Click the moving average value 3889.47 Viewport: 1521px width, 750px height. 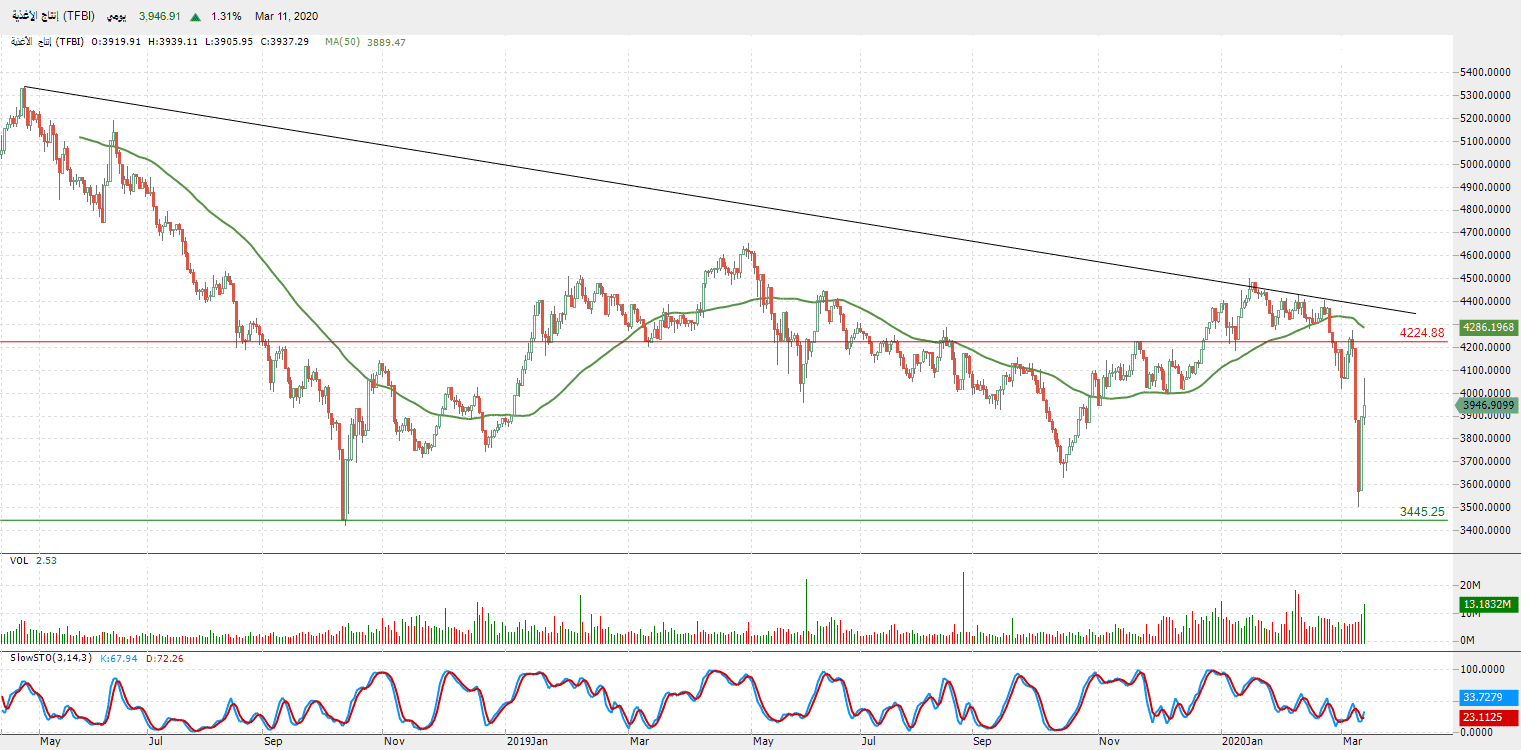[386, 42]
